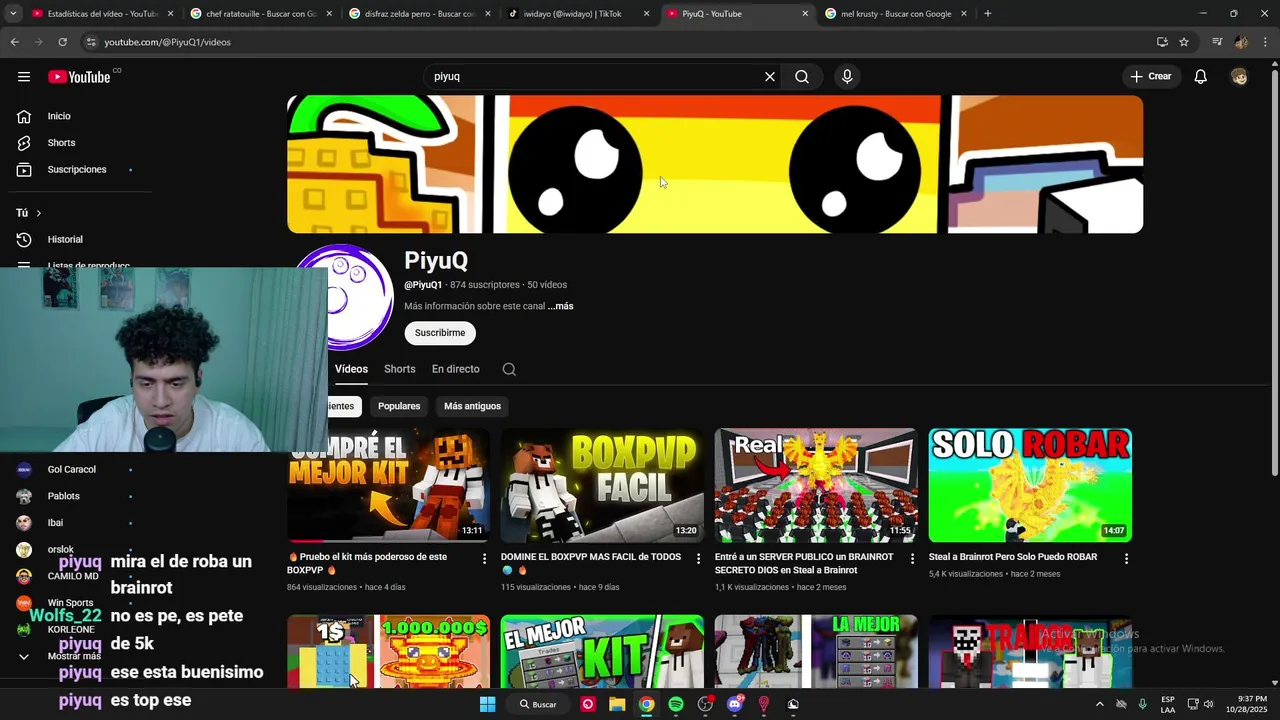Open options menu for 'Pruebo el kit más poderoso'
This screenshot has width=1280, height=720.
pyautogui.click(x=484, y=559)
